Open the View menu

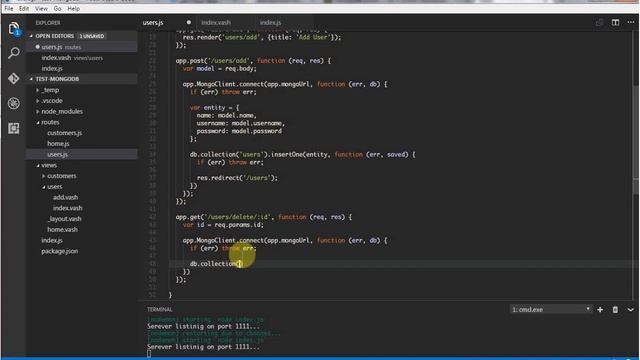click(x=41, y=8)
